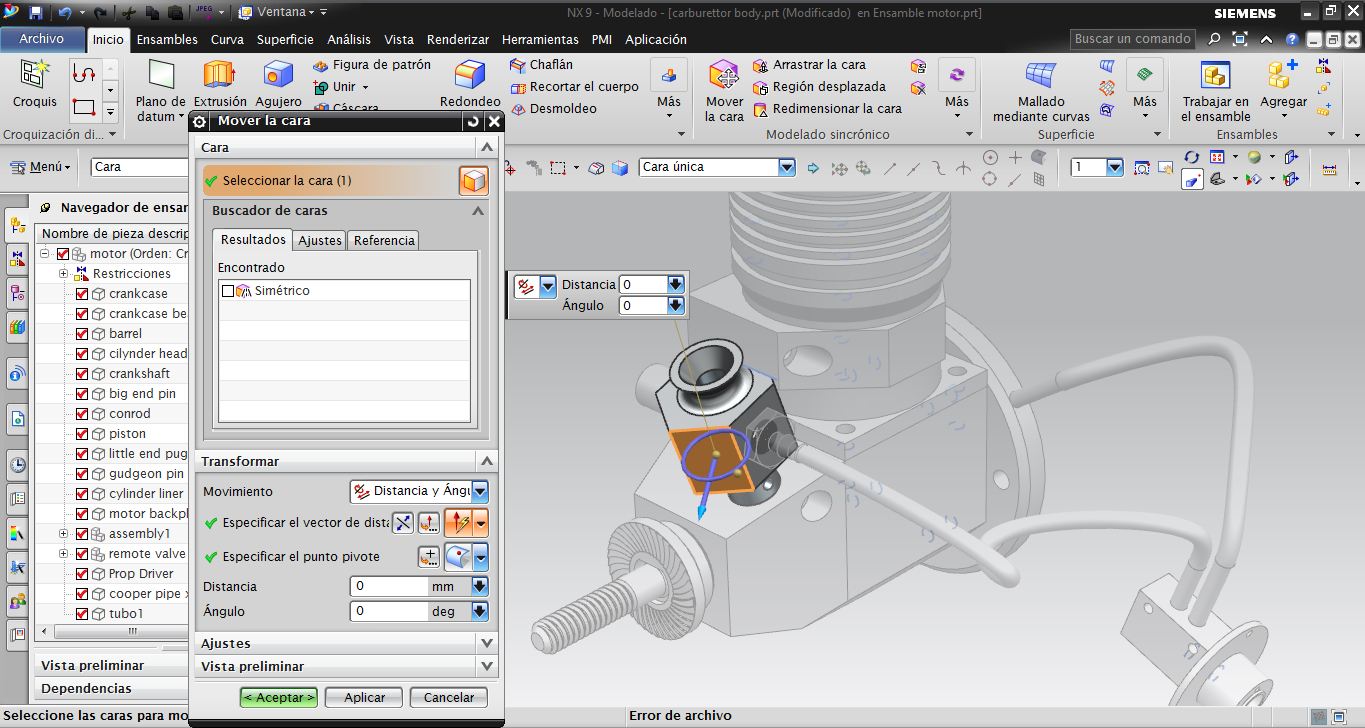The width and height of the screenshot is (1365, 728).
Task: Click the Cancelar button
Action: (x=449, y=697)
